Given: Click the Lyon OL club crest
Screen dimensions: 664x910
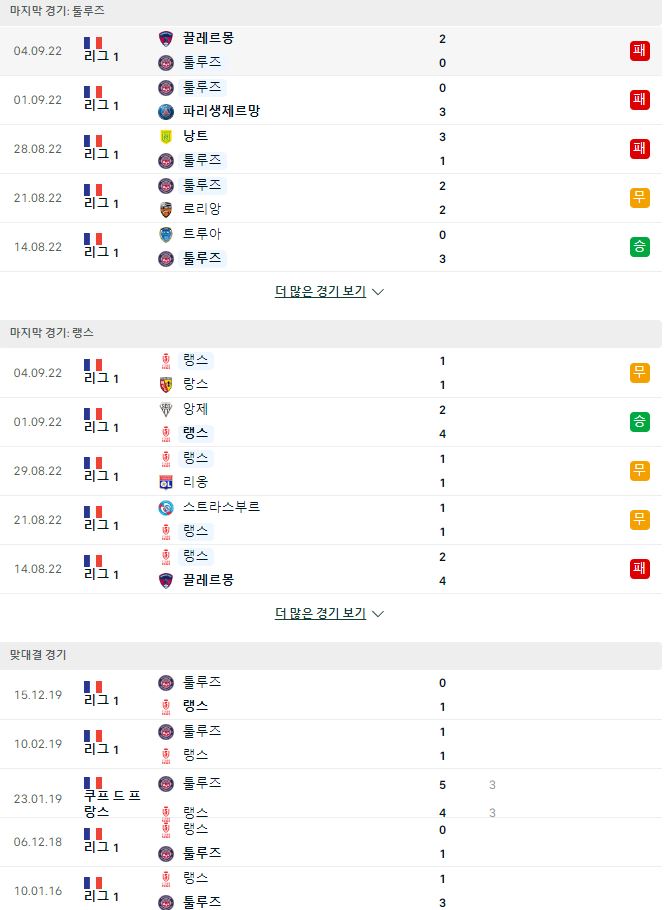Looking at the screenshot, I should pos(166,482).
